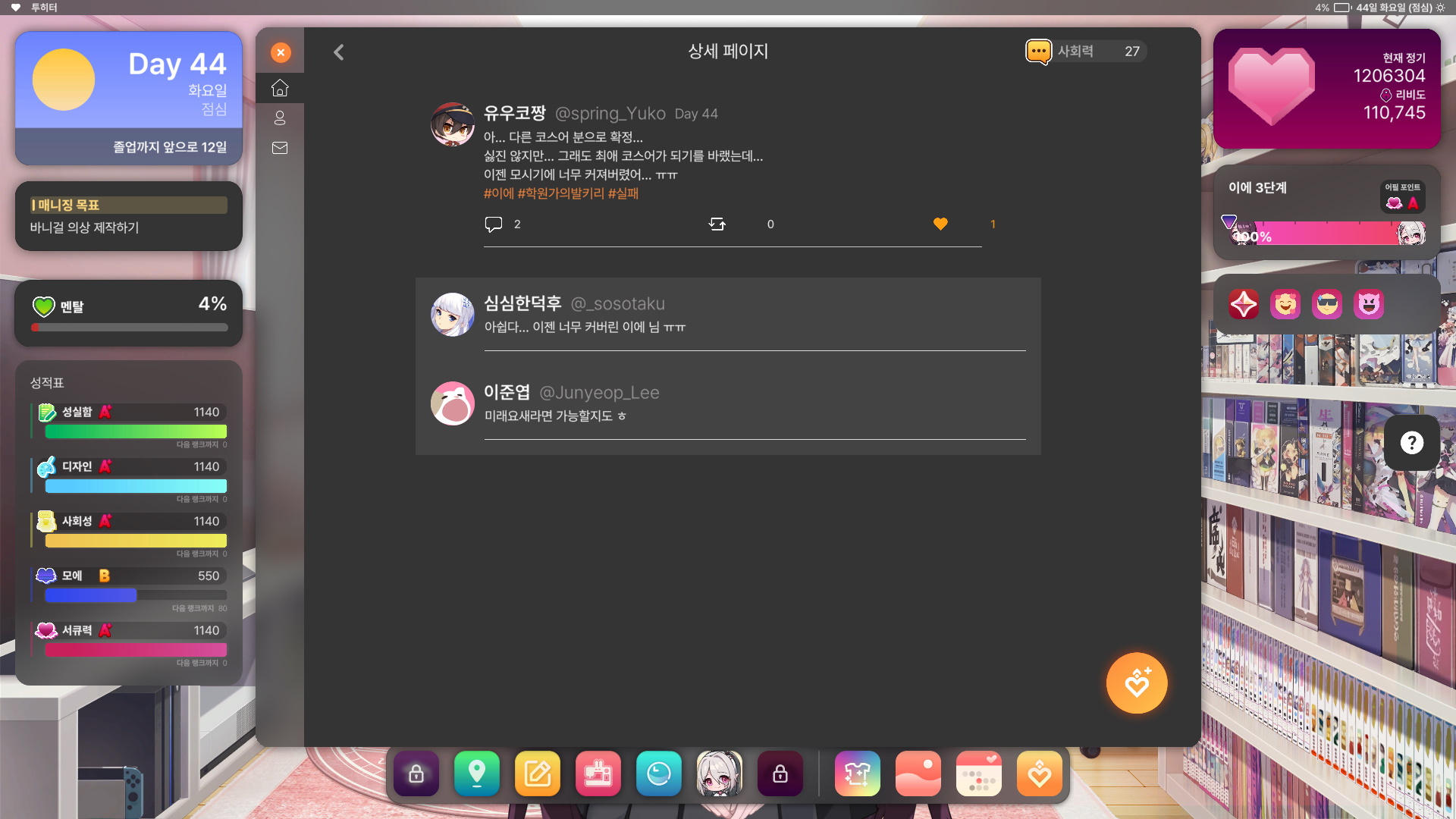Click the 멘탈 progress bar
The height and width of the screenshot is (819, 1456).
click(130, 328)
